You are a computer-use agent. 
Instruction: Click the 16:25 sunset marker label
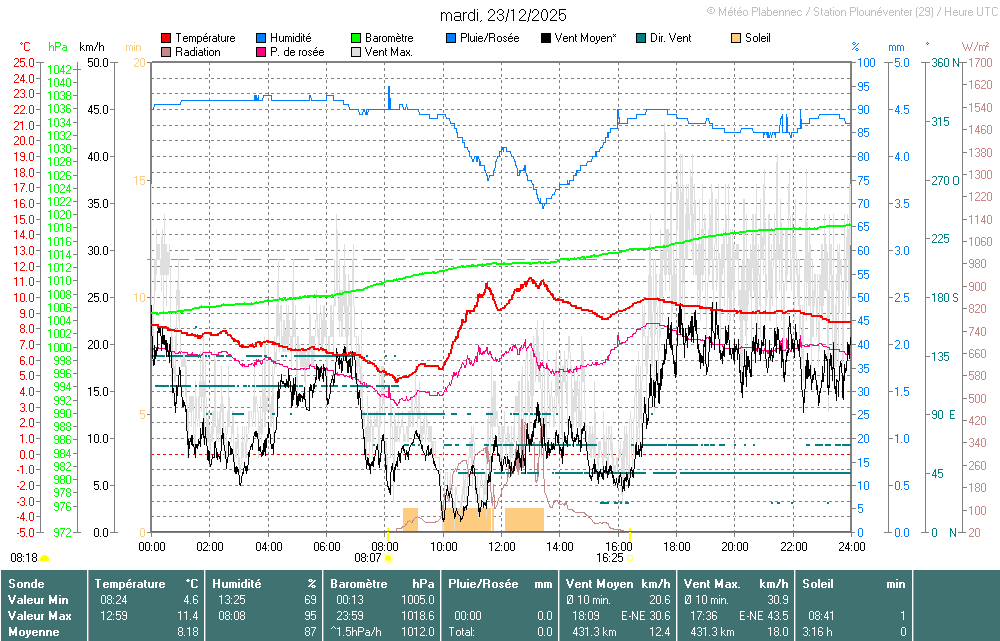609,557
